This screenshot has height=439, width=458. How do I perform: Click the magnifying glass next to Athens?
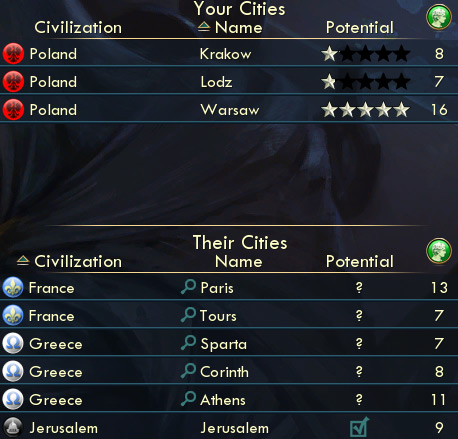[x=188, y=398]
